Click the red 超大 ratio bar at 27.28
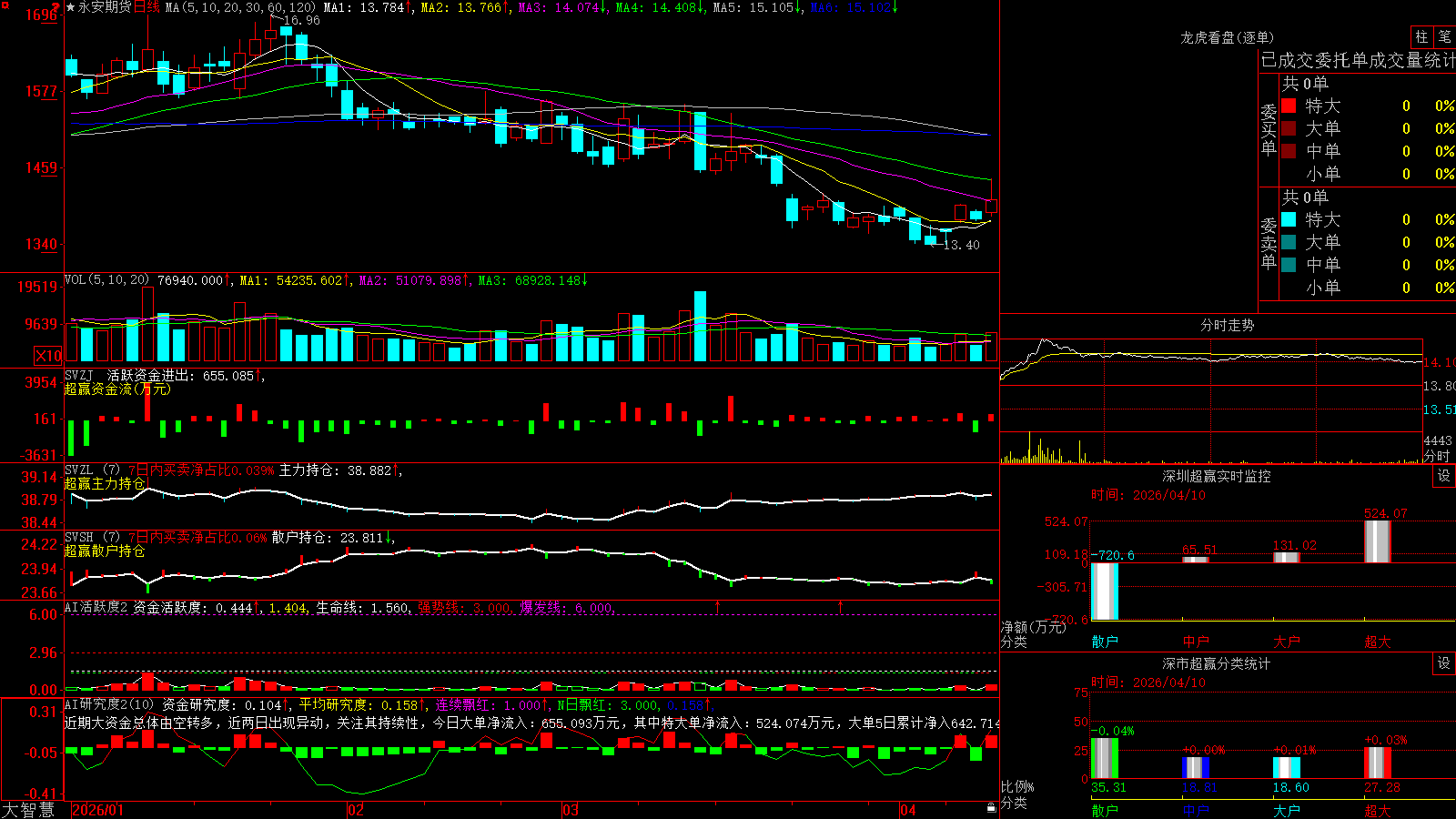Screen dimensions: 1456x819 (x=1378, y=763)
